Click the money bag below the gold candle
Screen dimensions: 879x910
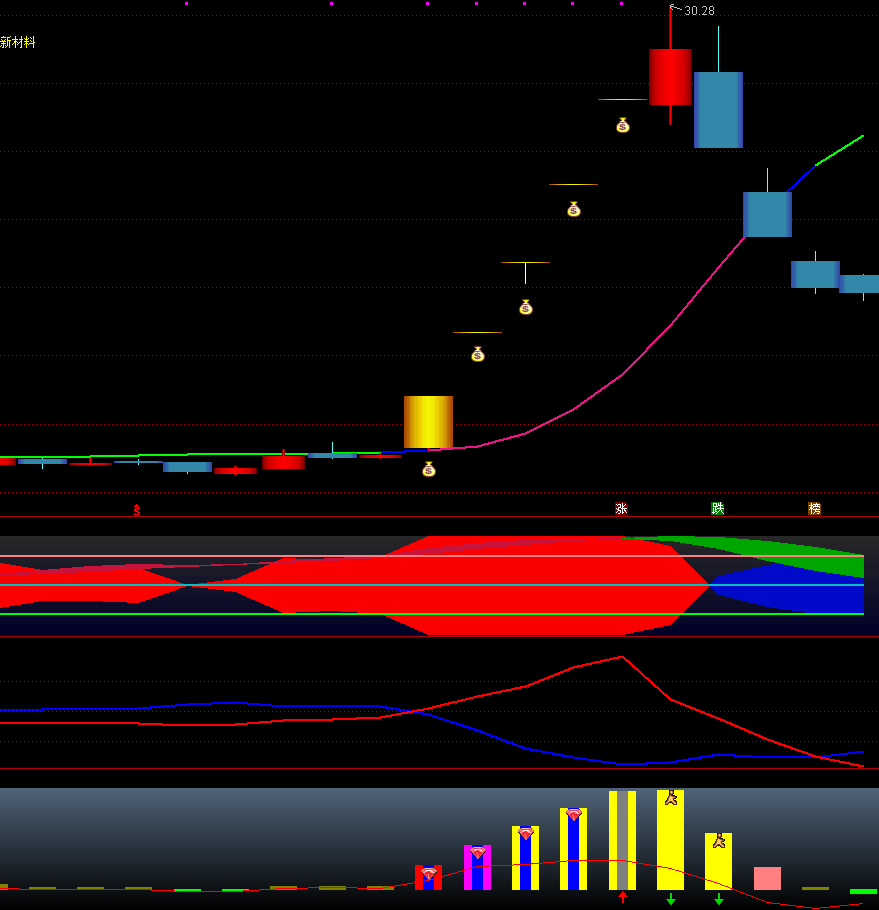[428, 469]
